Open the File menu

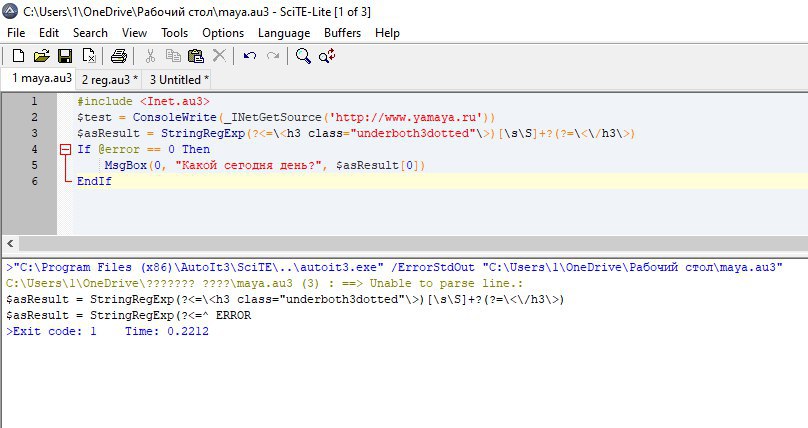(16, 33)
